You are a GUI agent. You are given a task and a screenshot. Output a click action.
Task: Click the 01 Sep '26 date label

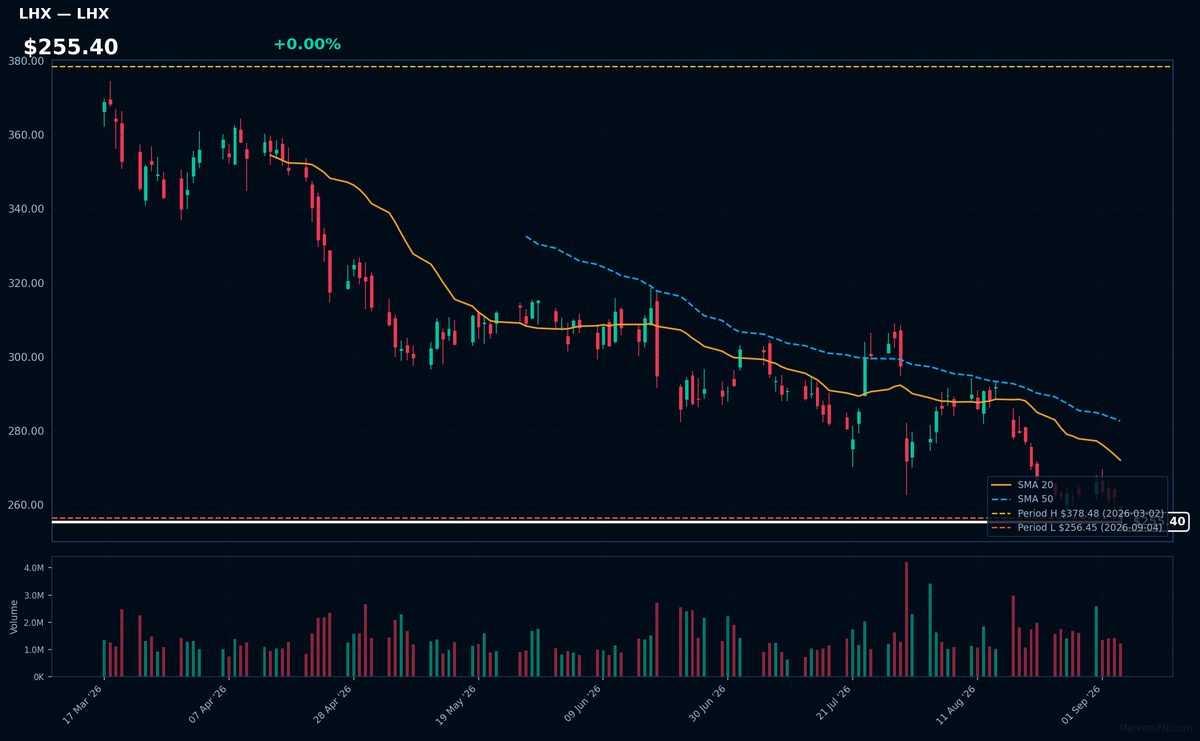pos(1079,703)
